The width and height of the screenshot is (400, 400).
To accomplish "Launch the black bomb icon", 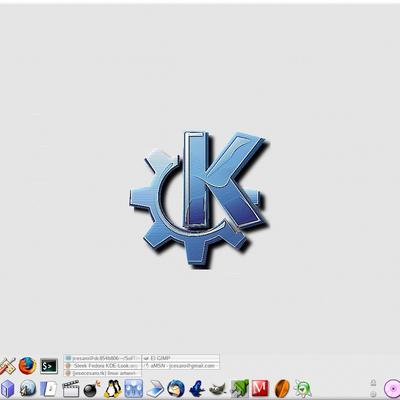I will 92,389.
